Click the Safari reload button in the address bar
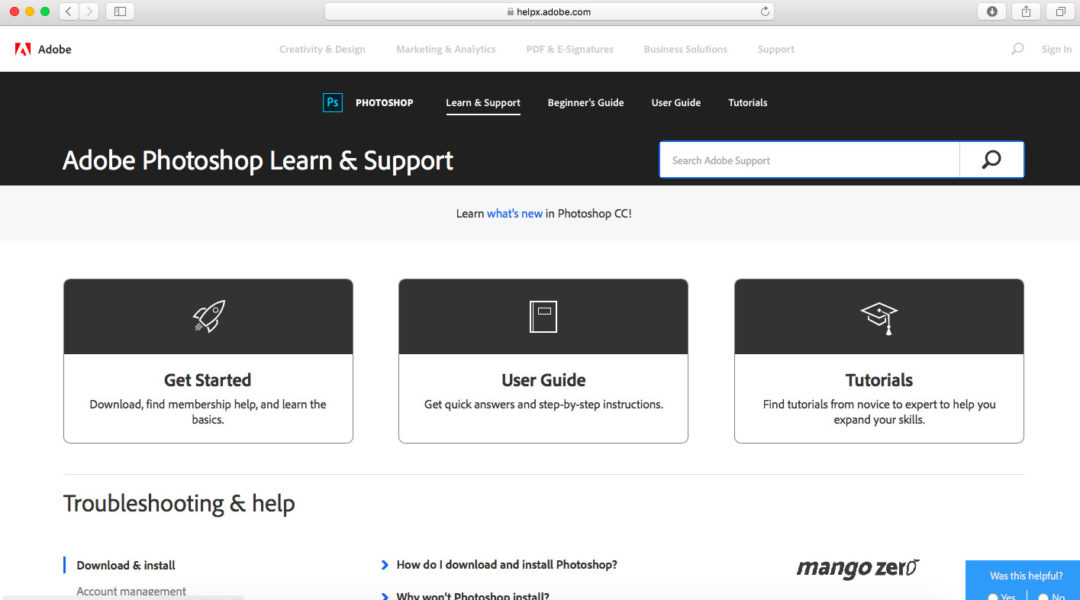The height and width of the screenshot is (600, 1080). (x=764, y=11)
